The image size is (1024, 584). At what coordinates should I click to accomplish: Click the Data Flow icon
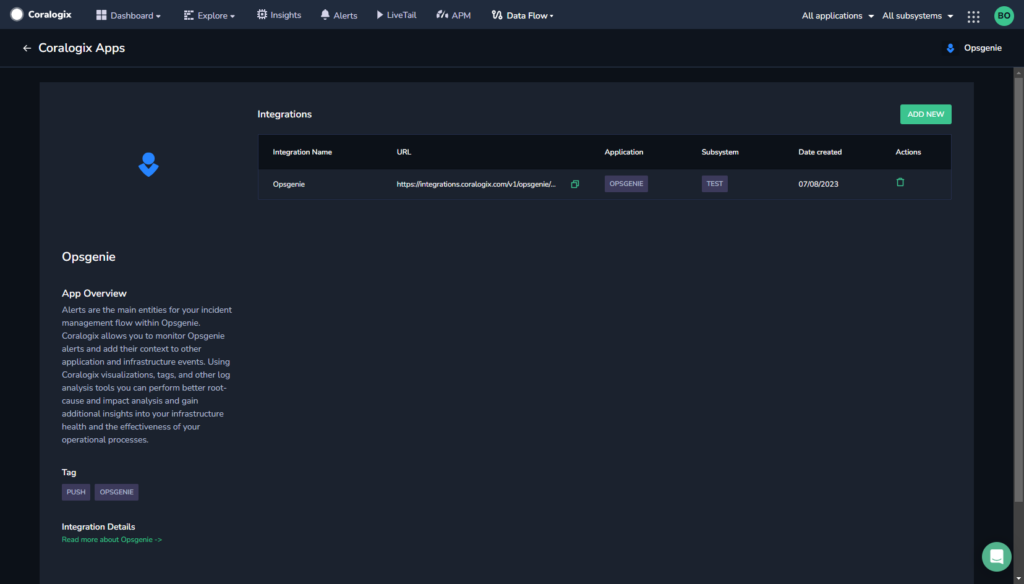[497, 14]
